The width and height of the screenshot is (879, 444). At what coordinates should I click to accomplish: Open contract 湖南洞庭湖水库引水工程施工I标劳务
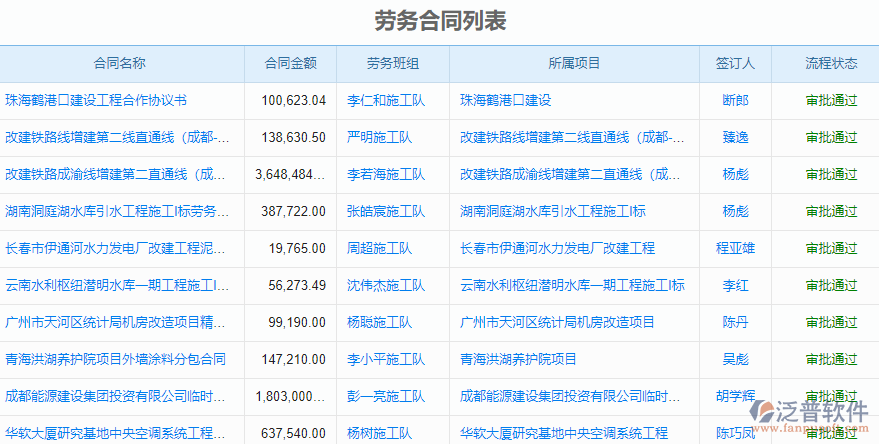(x=117, y=211)
